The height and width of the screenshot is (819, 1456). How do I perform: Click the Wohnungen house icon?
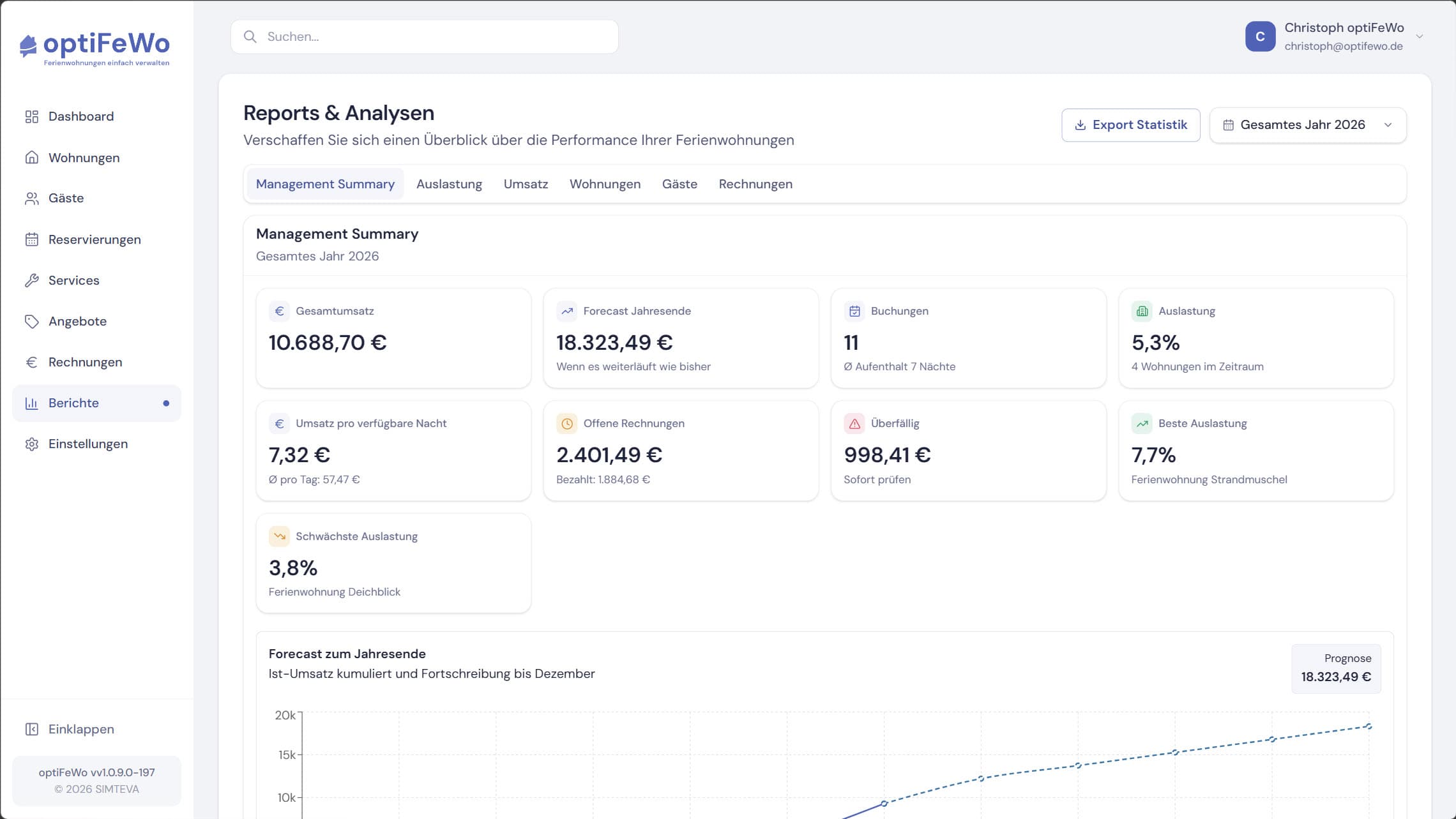(32, 158)
